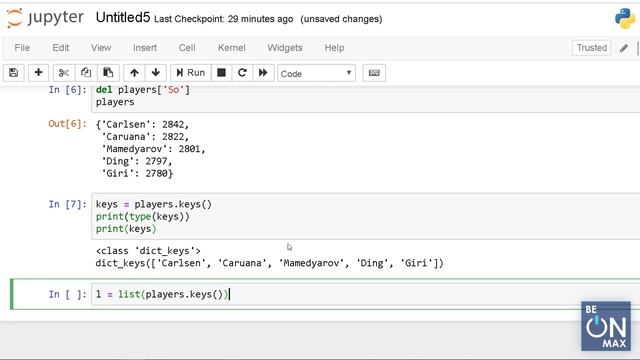Copy selected cells icon
640x360 pixels.
click(x=86, y=73)
